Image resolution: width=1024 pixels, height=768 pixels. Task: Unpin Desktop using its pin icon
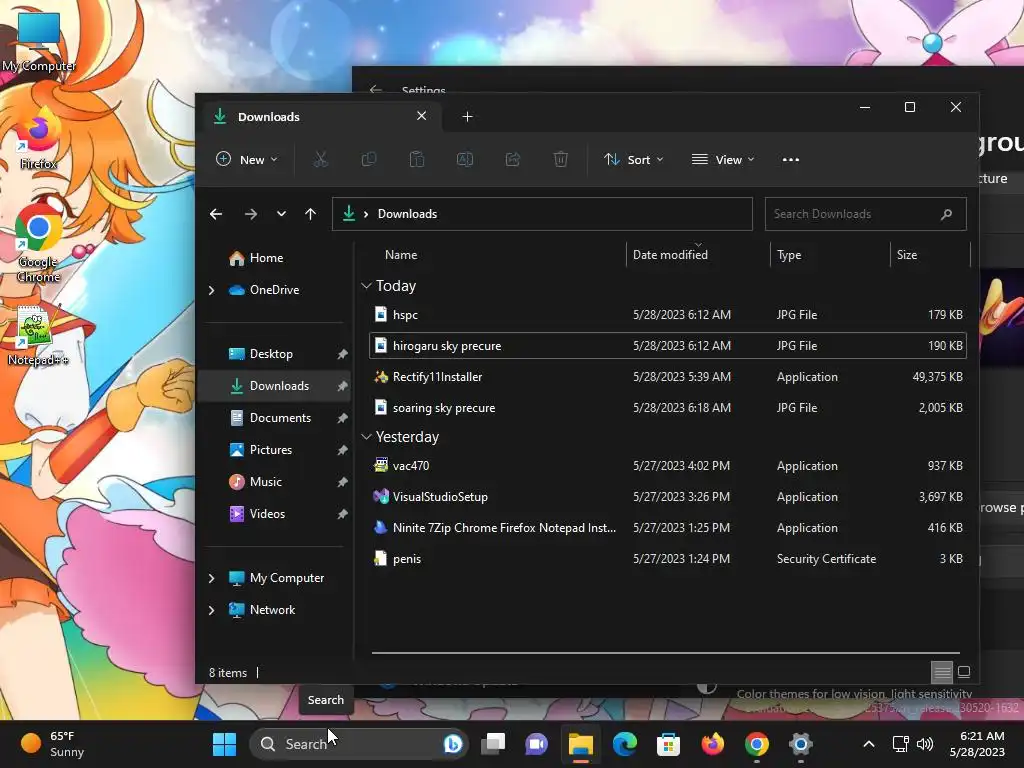(342, 354)
